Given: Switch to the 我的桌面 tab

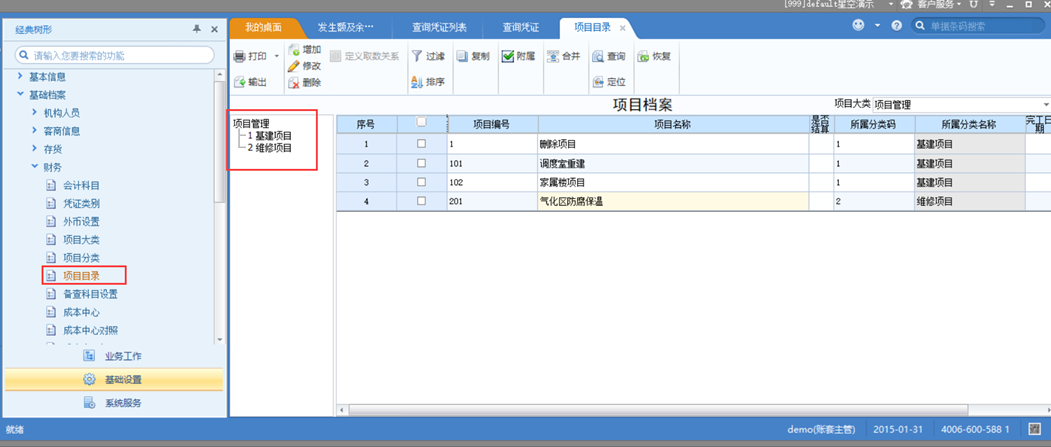Looking at the screenshot, I should [x=263, y=27].
